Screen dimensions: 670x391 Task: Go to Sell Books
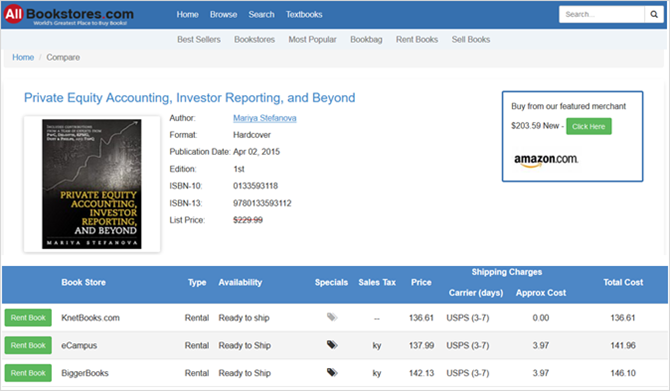(471, 39)
